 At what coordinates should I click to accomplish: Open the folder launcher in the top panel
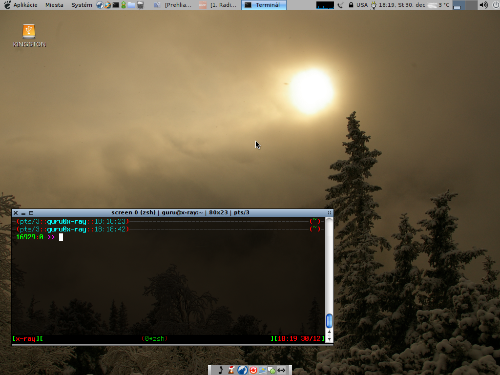(x=131, y=5)
